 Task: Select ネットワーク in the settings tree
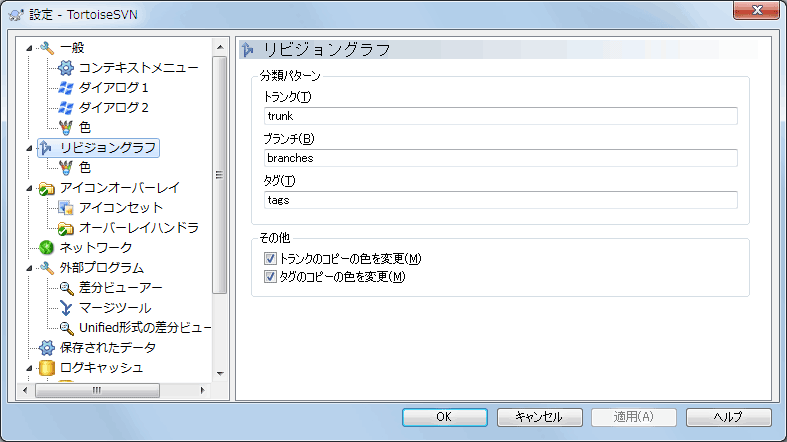[x=96, y=248]
